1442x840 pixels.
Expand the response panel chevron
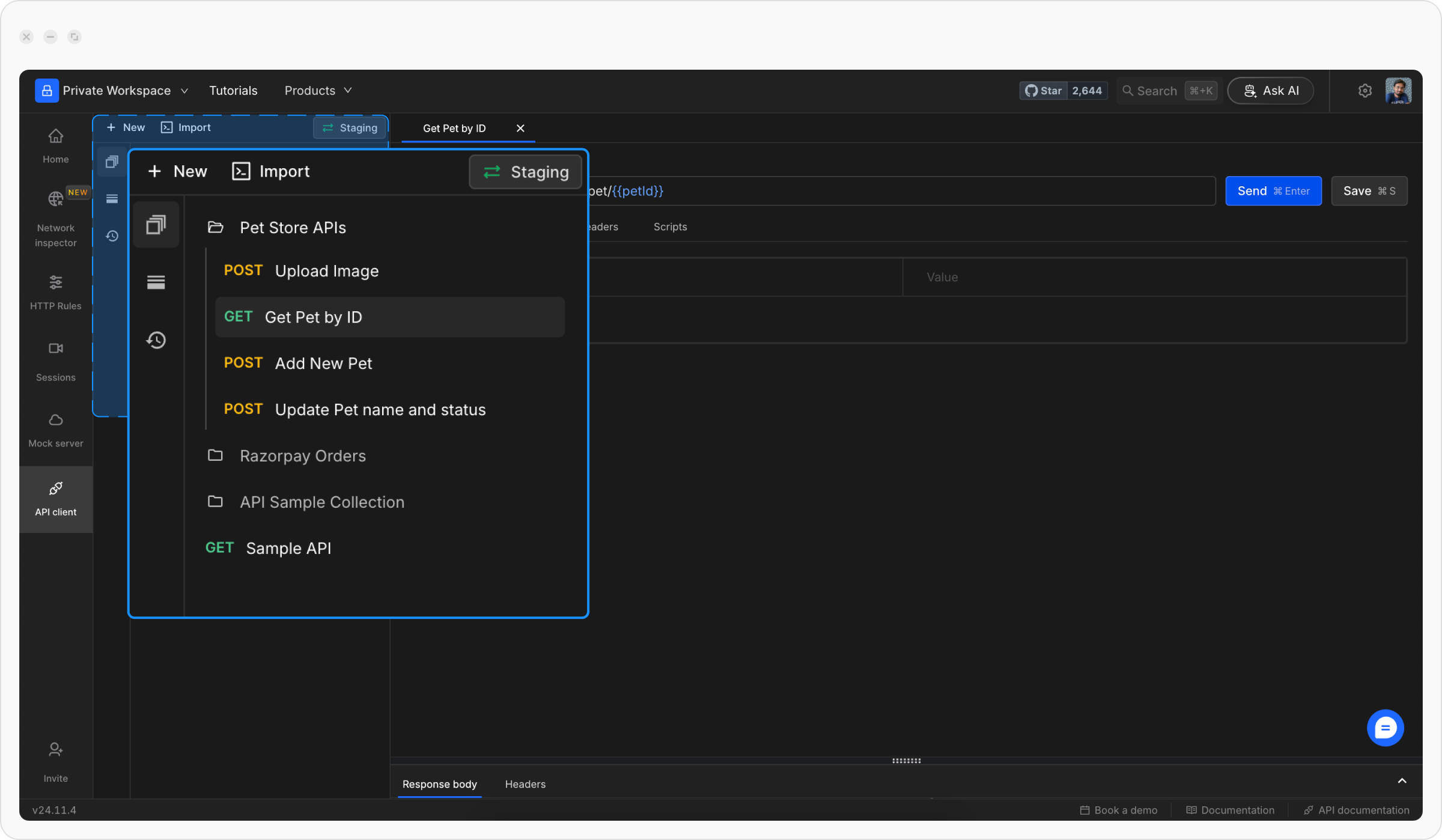pyautogui.click(x=1402, y=781)
